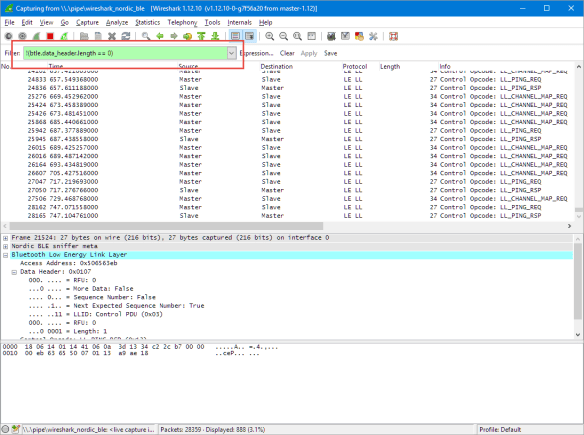Select packet 24833 LL_PING_REQ row
Image resolution: width=584 pixels, height=435 pixels.
pyautogui.click(x=288, y=79)
